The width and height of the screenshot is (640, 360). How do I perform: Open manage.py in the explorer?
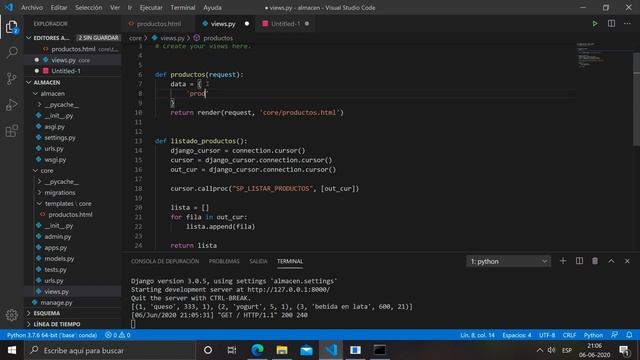point(56,302)
